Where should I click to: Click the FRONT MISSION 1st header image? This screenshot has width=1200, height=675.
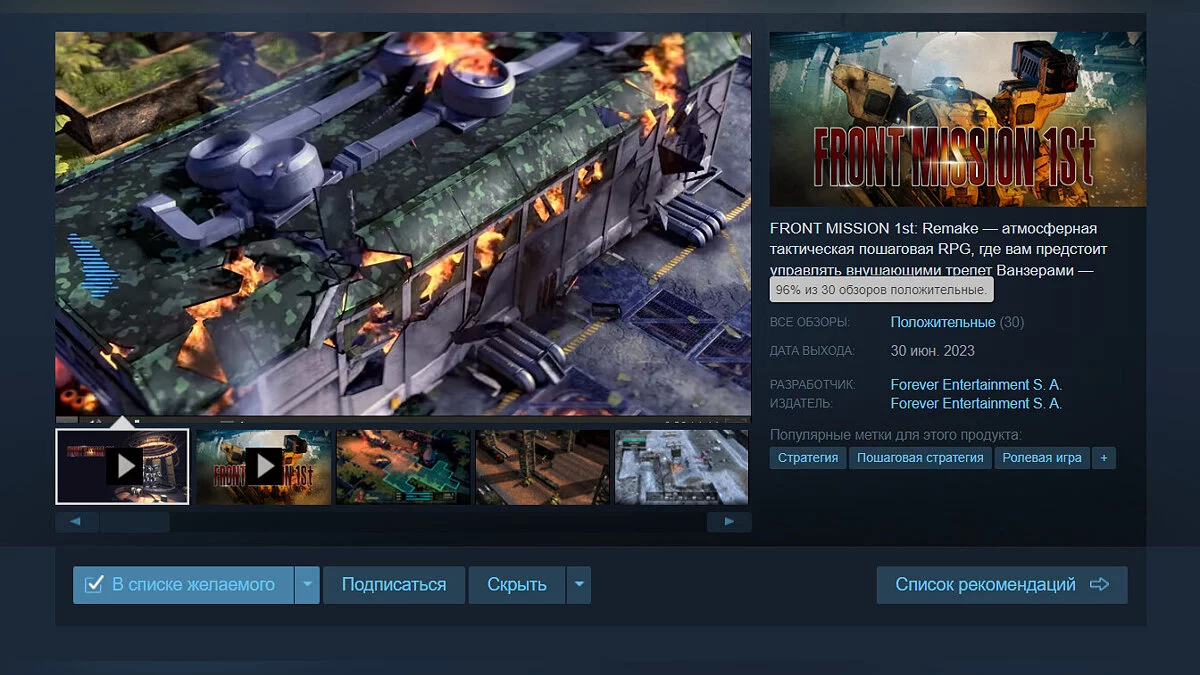point(957,119)
